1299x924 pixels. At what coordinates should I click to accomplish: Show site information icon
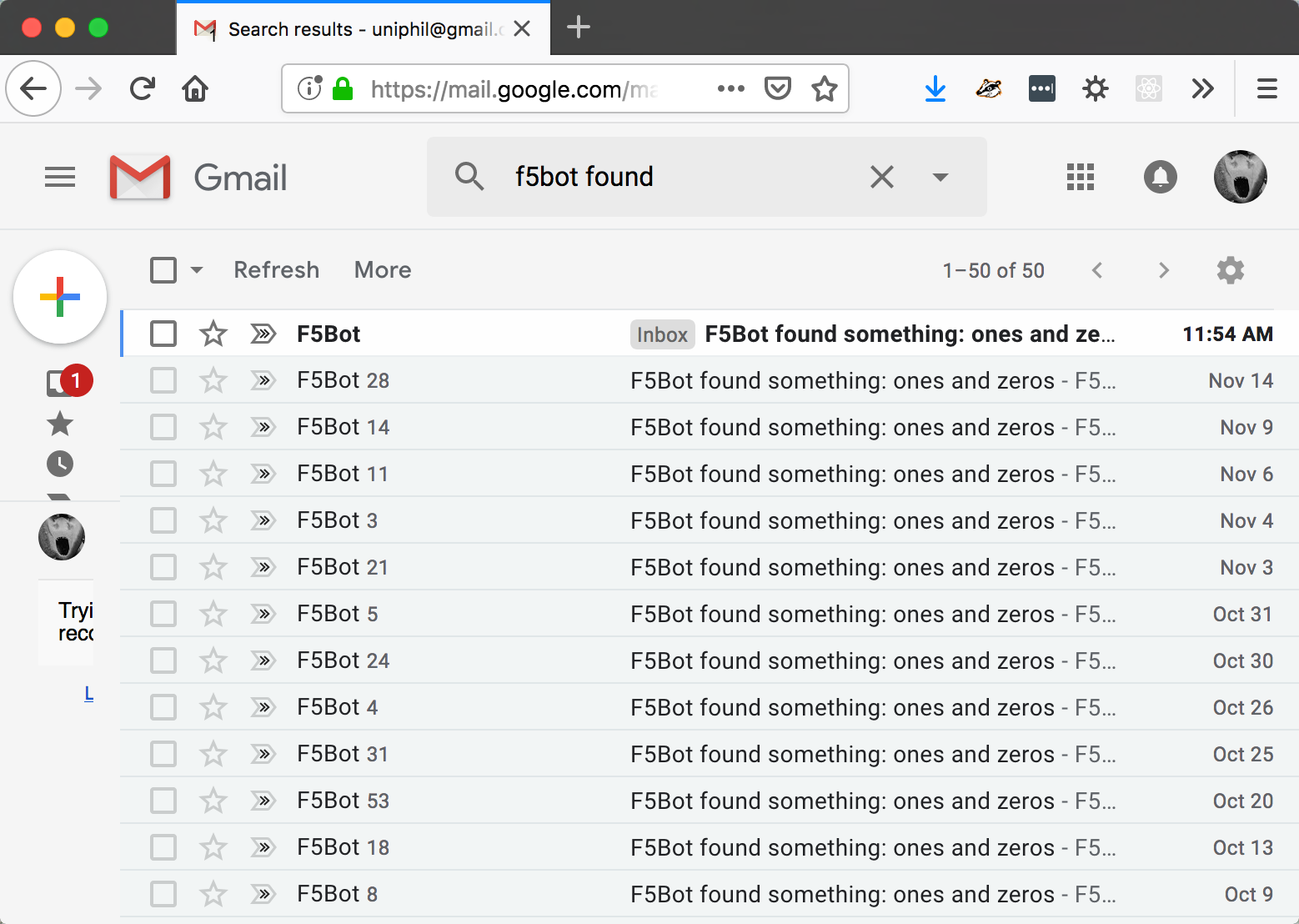[309, 88]
